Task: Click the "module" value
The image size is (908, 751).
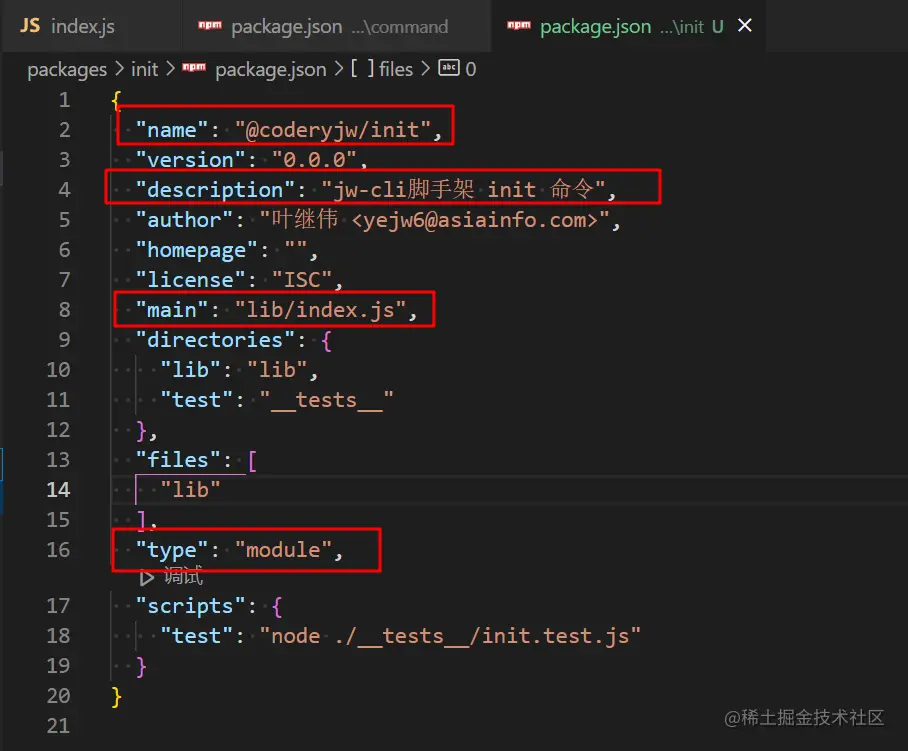Action: tap(283, 549)
